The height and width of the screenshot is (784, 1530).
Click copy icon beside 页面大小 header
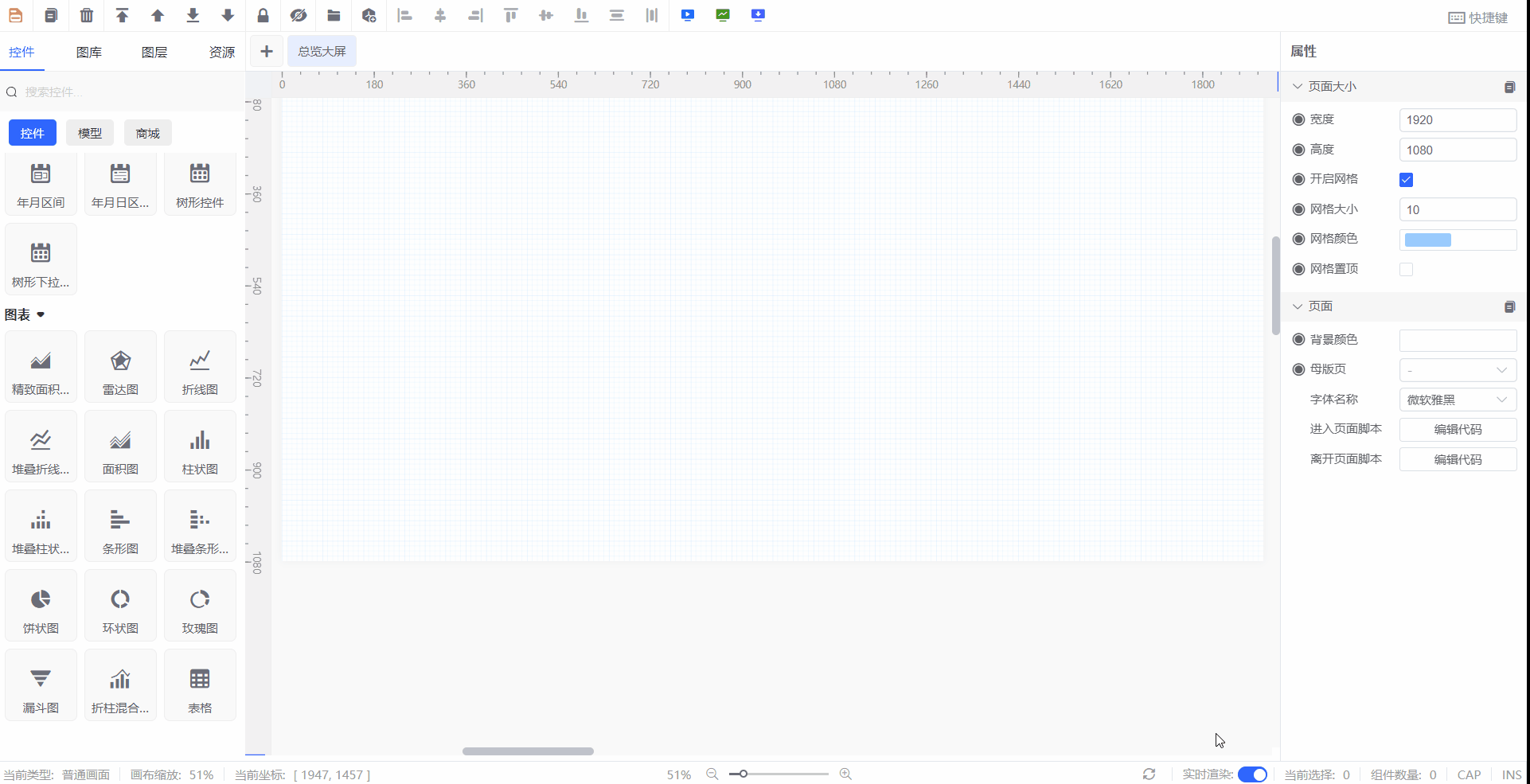(x=1509, y=87)
